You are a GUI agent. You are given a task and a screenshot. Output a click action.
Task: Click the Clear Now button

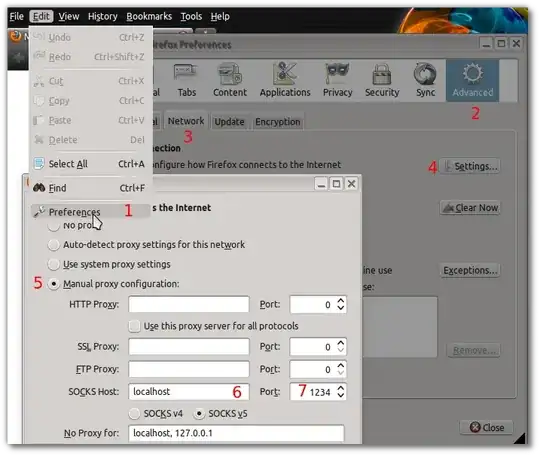[470, 208]
